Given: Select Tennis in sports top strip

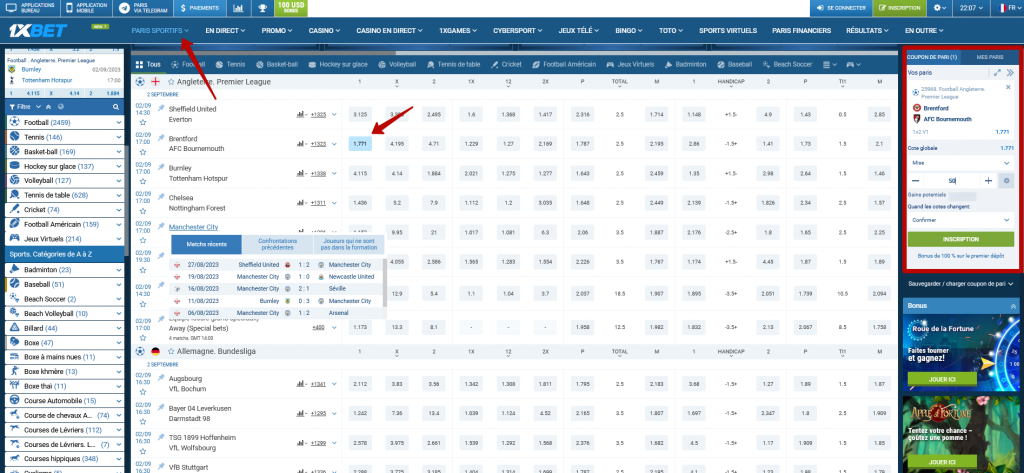Looking at the screenshot, I should coord(231,65).
